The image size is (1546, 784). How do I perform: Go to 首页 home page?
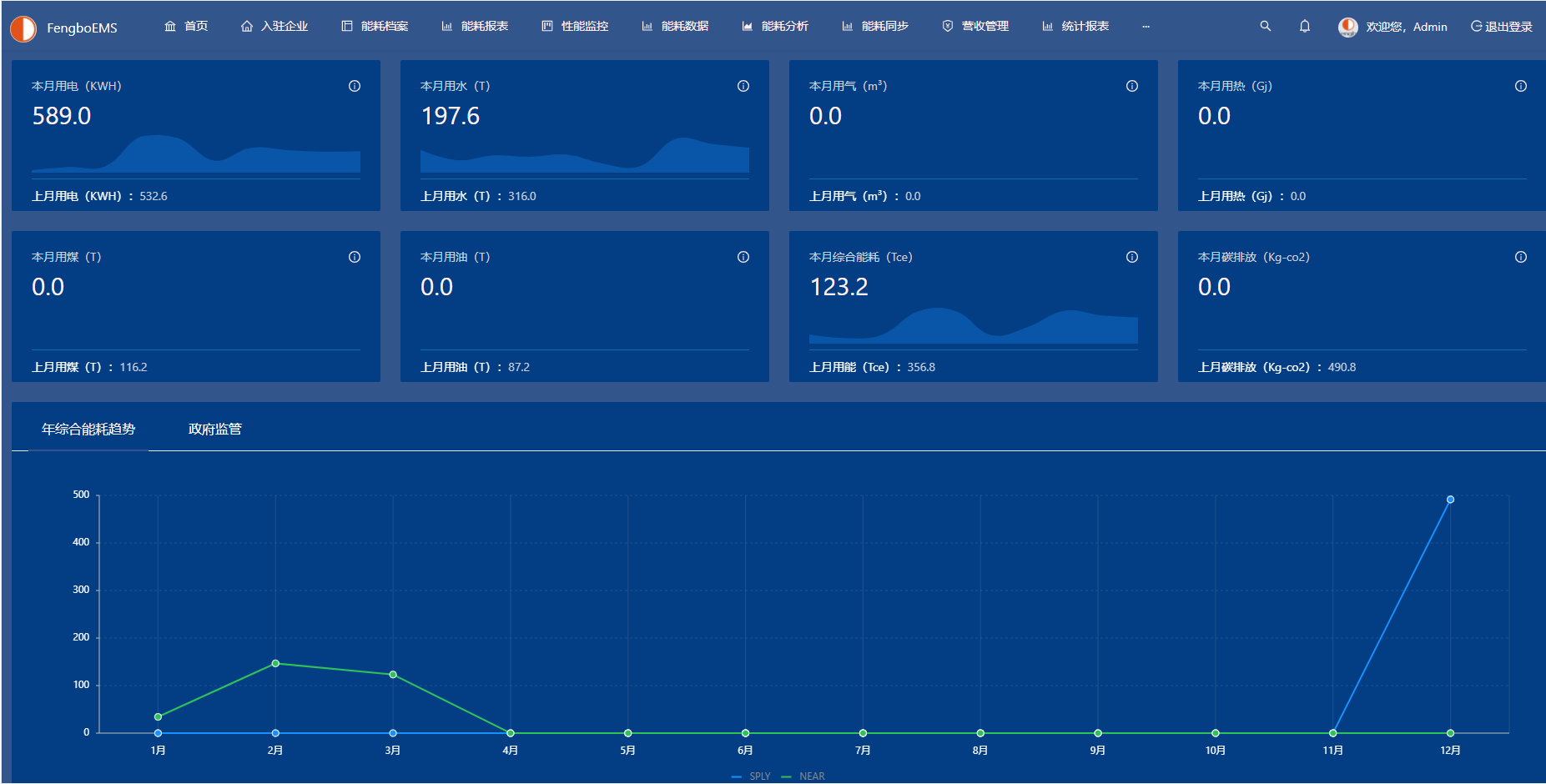(x=186, y=27)
